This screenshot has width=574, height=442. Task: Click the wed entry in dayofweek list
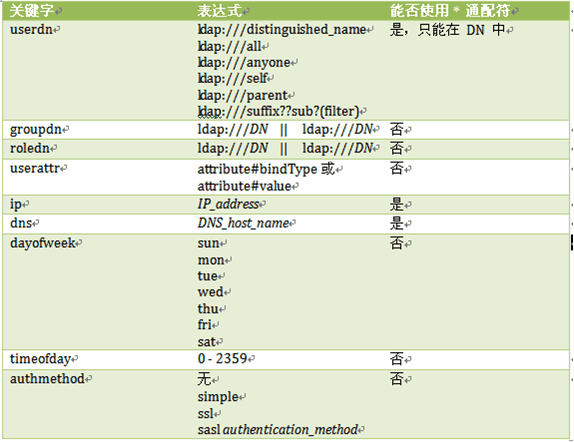(x=210, y=292)
